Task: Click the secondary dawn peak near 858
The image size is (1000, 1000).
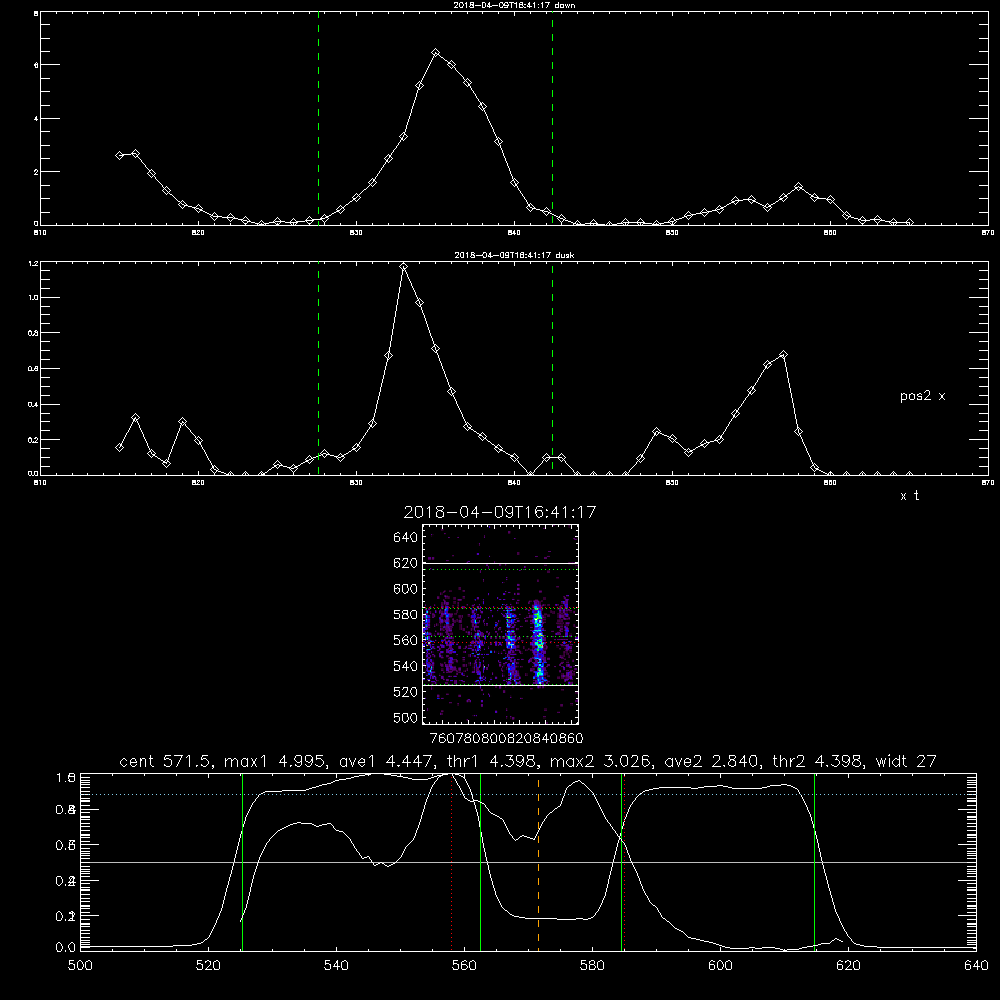Action: pyautogui.click(x=798, y=186)
